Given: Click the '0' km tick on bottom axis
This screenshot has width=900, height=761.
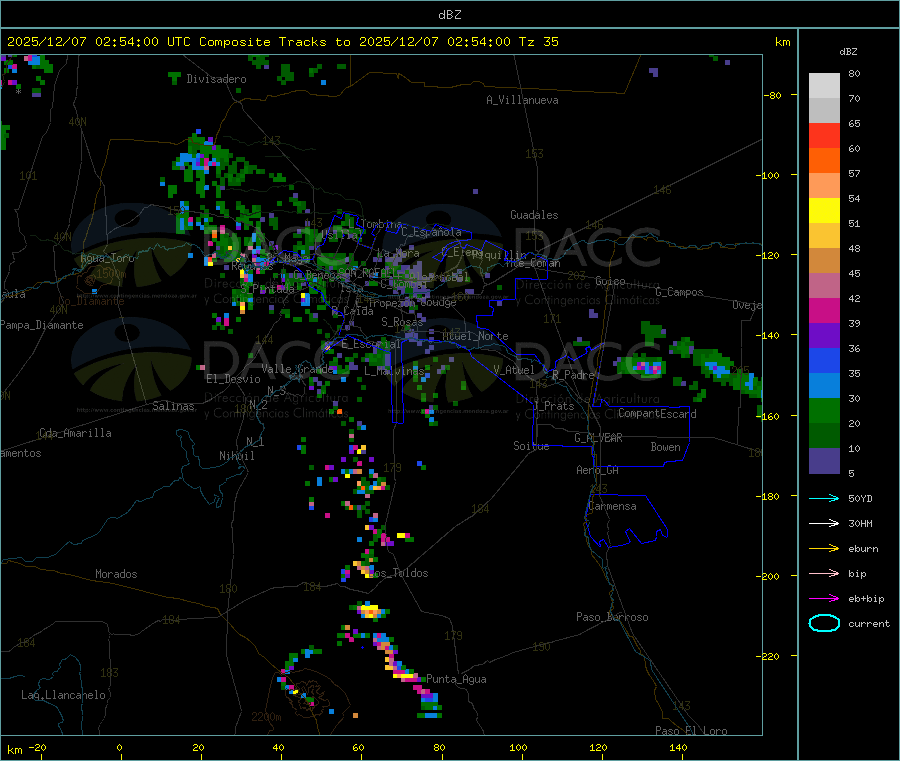Looking at the screenshot, I should point(119,748).
